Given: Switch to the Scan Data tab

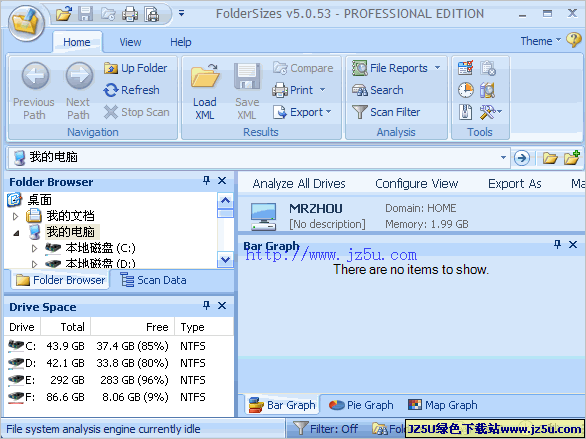Looking at the screenshot, I should (154, 280).
